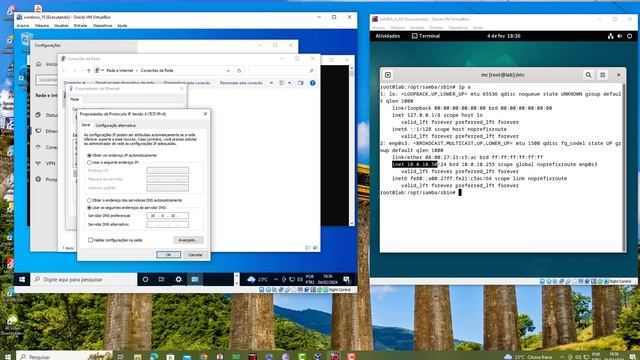Open notification center in guest Windows taskbar
The height and width of the screenshot is (360, 640).
click(347, 280)
